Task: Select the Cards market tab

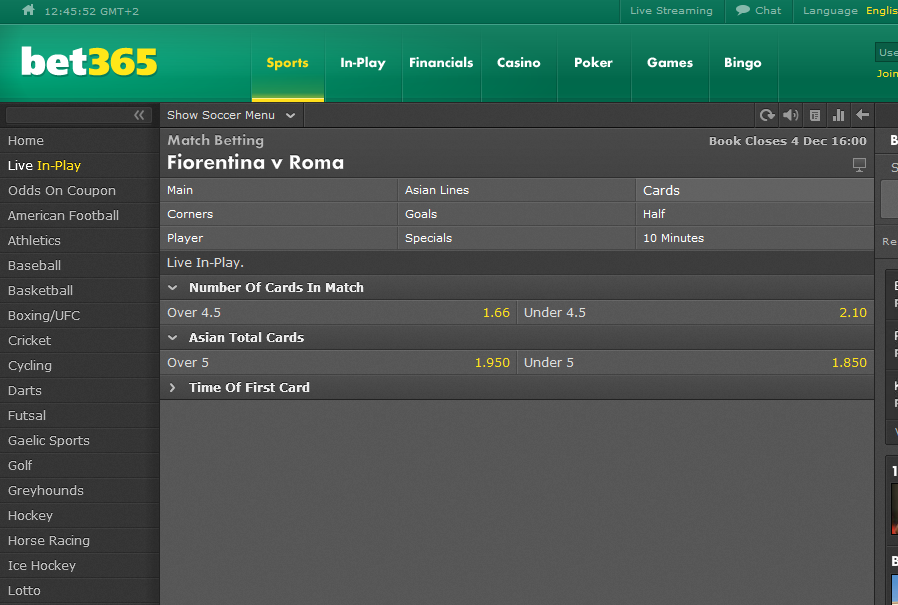Action: 754,190
